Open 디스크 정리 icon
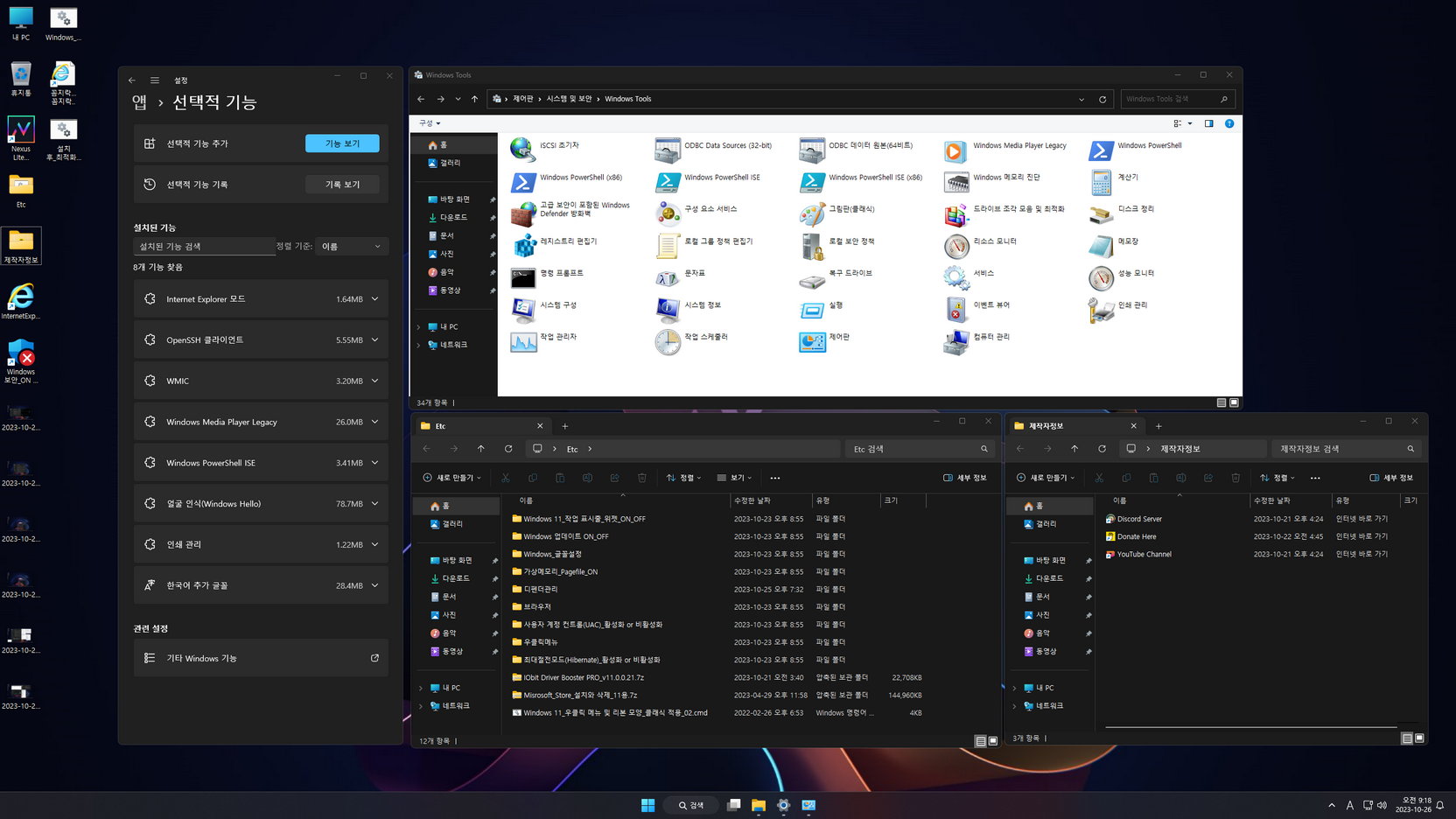 pyautogui.click(x=1101, y=213)
